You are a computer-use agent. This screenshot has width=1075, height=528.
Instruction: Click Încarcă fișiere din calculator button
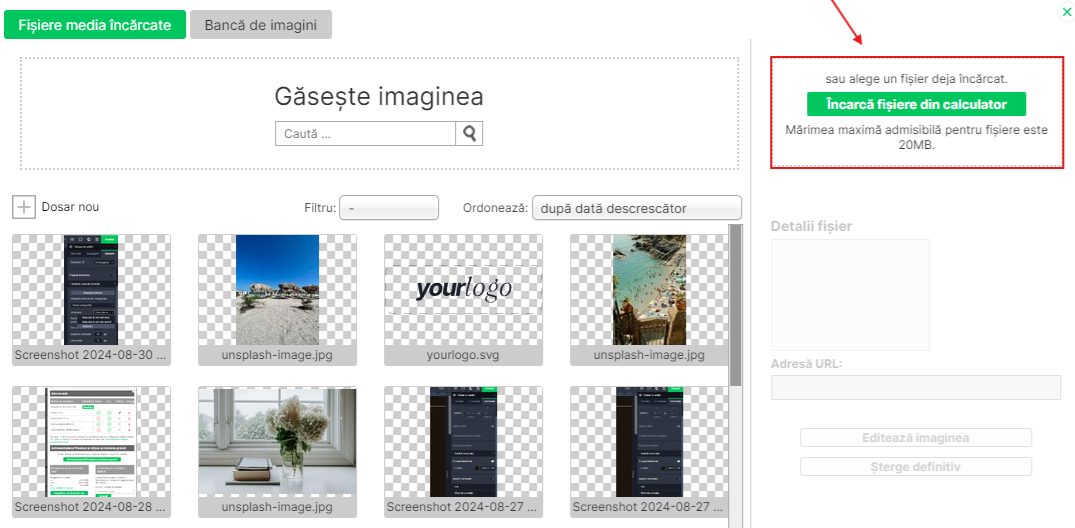point(916,104)
